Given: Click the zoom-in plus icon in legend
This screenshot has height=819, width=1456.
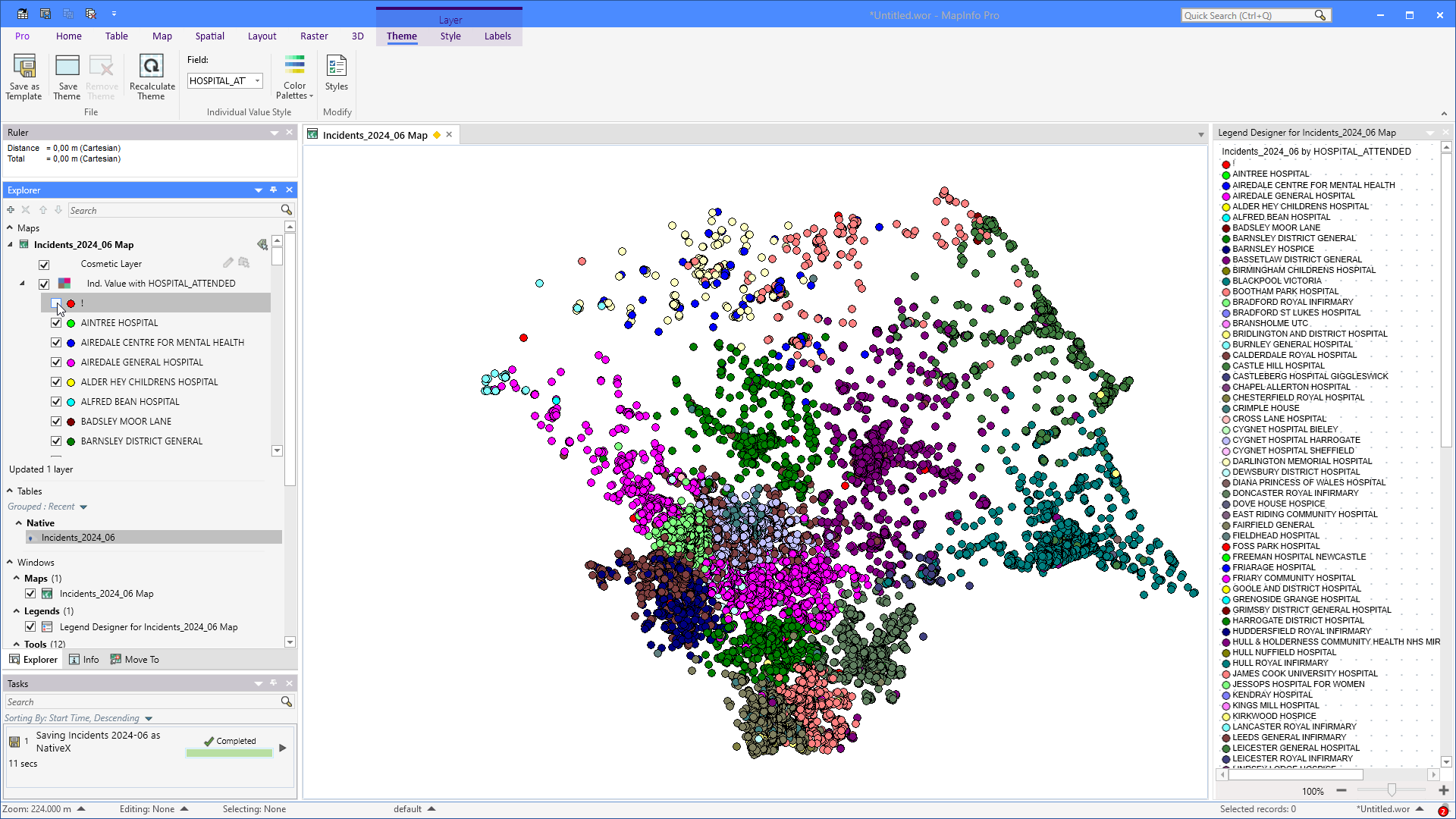Looking at the screenshot, I should tap(1444, 791).
